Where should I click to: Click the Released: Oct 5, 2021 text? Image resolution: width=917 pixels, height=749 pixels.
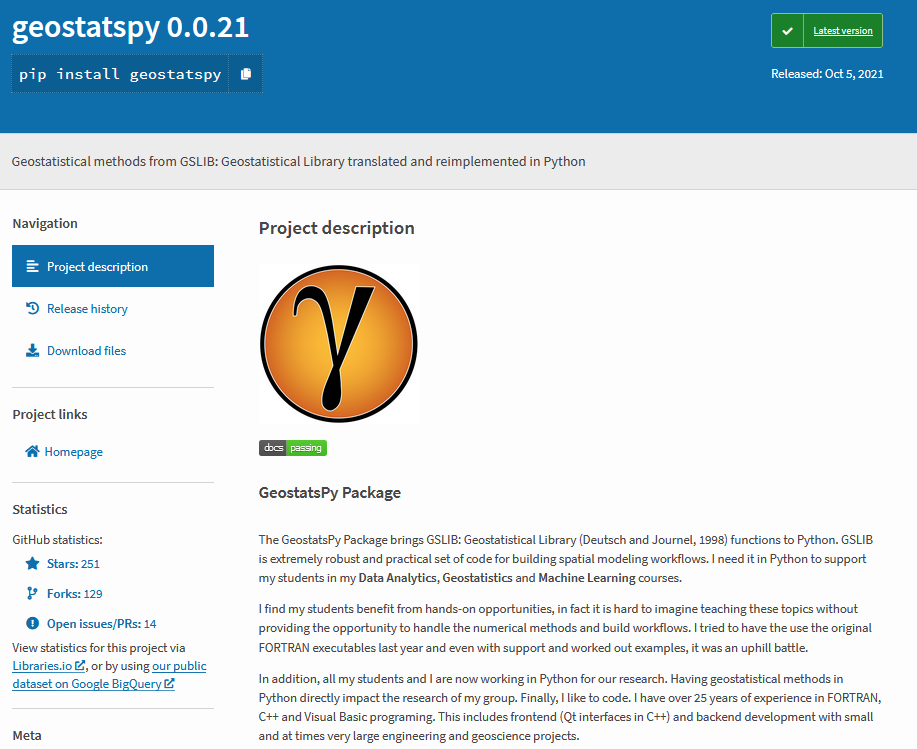(x=827, y=74)
